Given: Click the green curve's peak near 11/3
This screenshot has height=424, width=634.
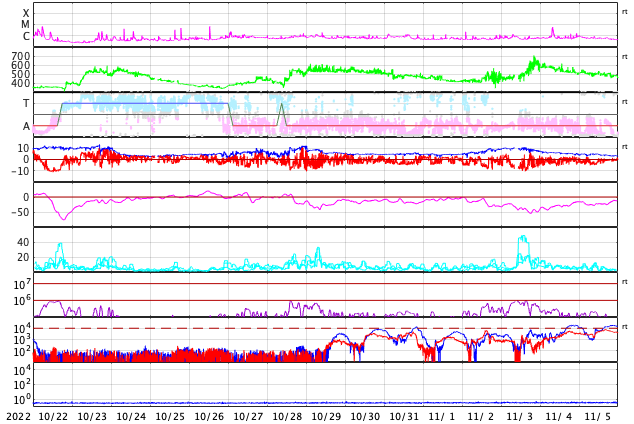Looking at the screenshot, I should 534,60.
